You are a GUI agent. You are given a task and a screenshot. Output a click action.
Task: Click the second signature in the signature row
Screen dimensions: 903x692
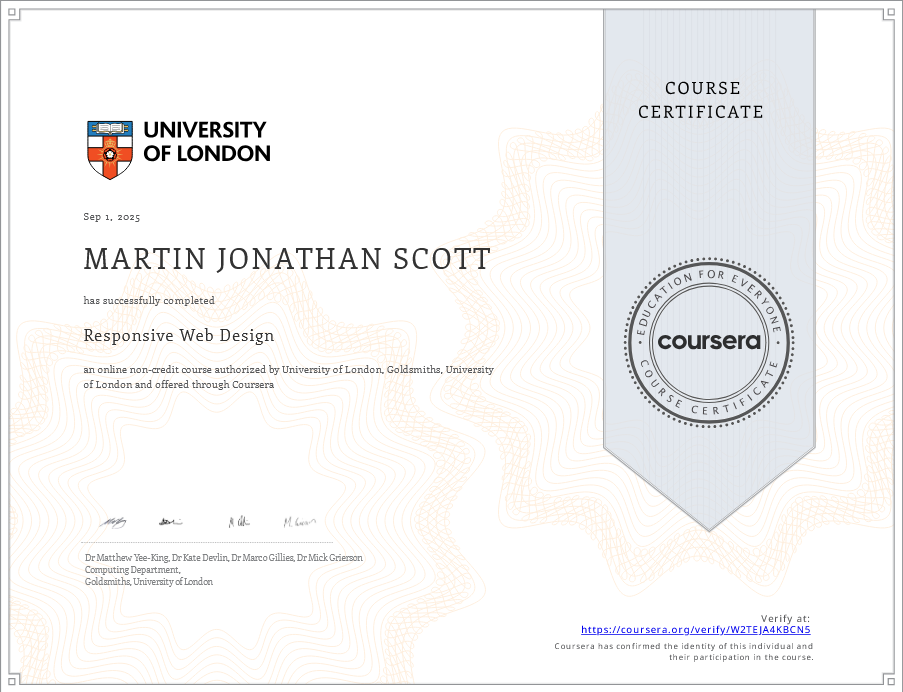click(170, 521)
